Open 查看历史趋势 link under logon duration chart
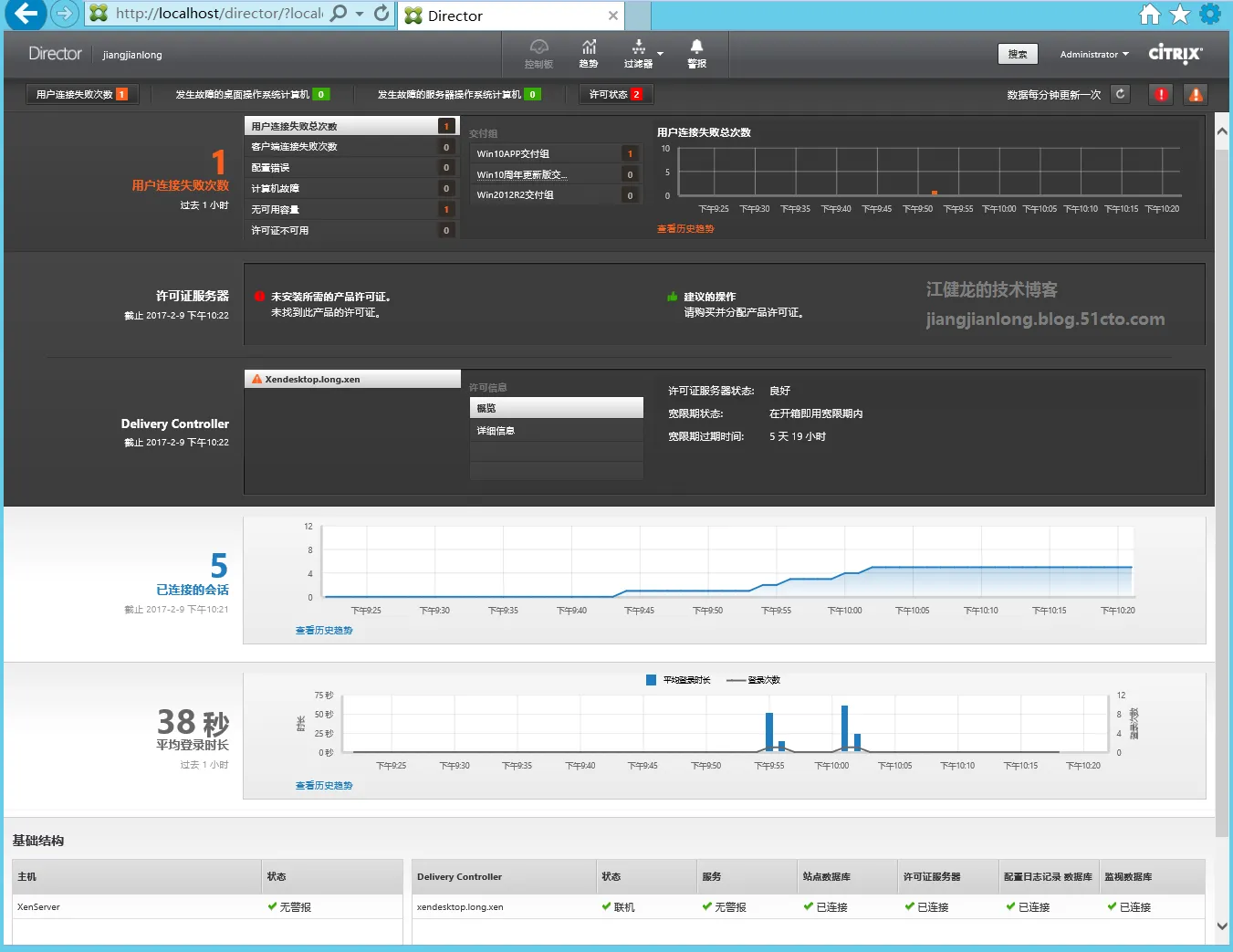 point(324,785)
